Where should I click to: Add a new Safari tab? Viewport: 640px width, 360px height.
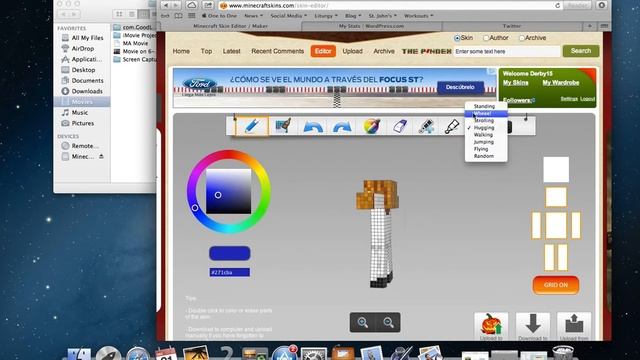pos(589,26)
